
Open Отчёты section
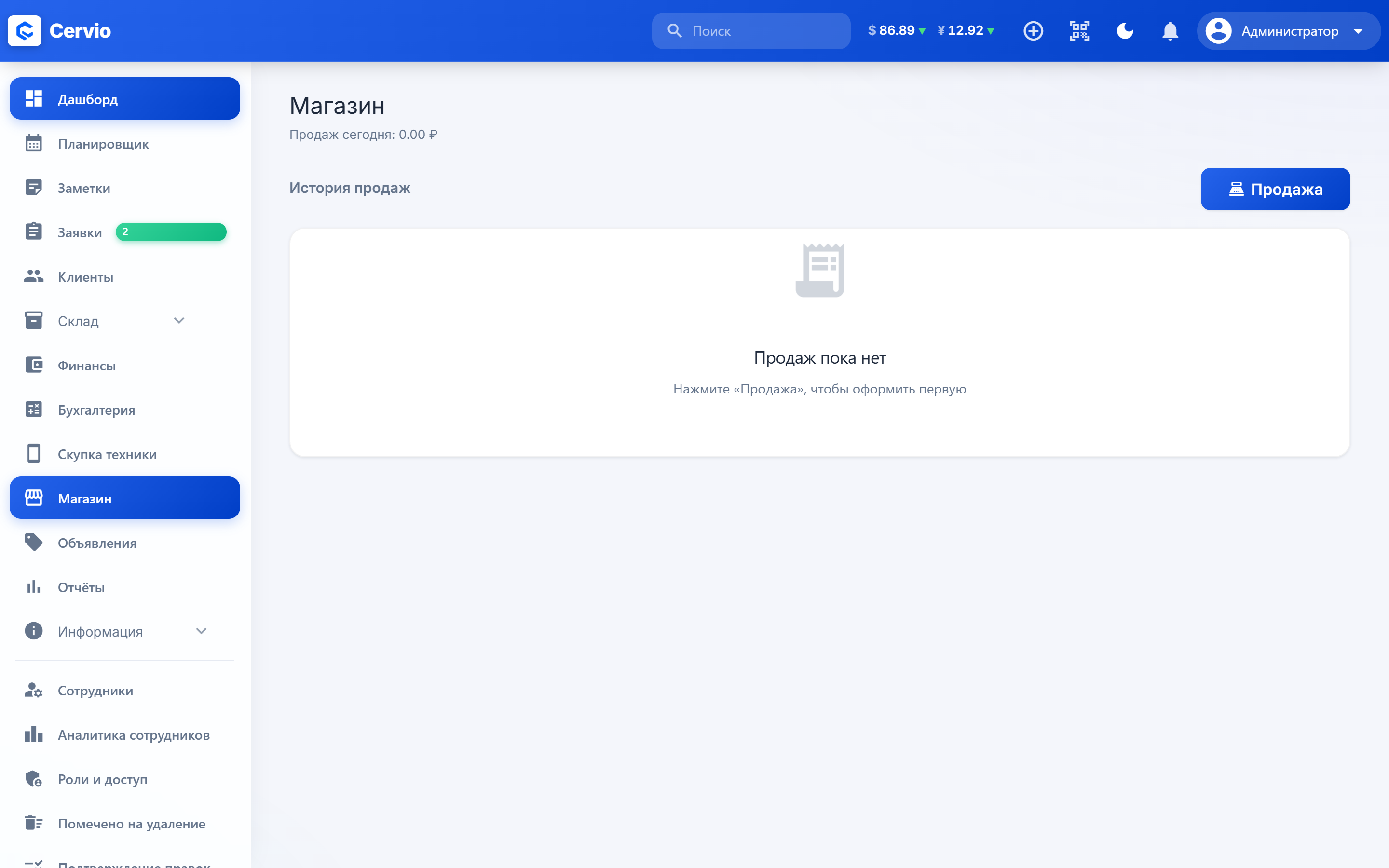click(x=124, y=587)
